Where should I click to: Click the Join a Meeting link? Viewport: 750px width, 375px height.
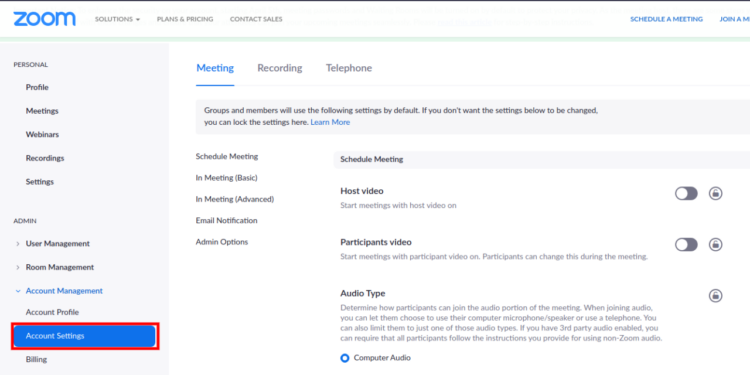coord(735,19)
